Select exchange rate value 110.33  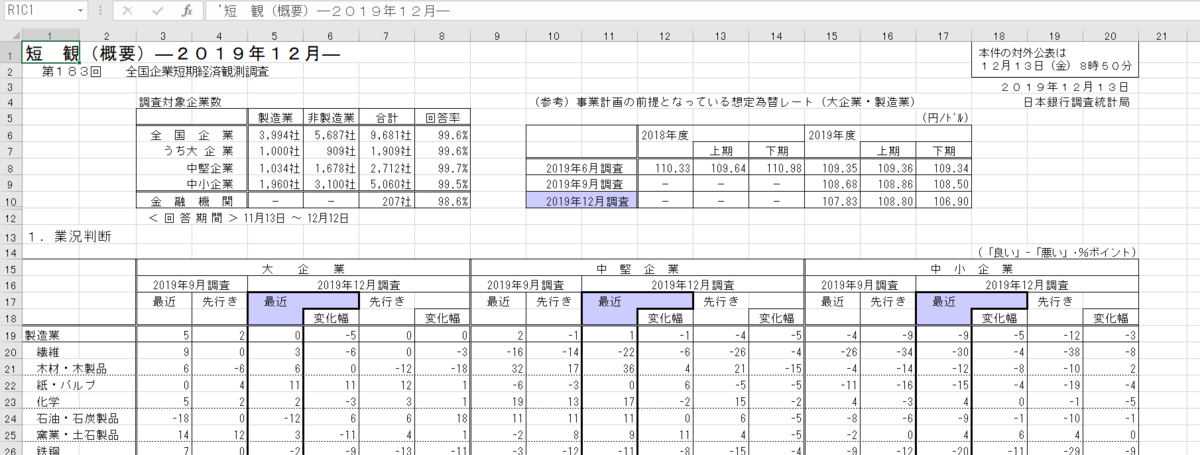[x=665, y=168]
